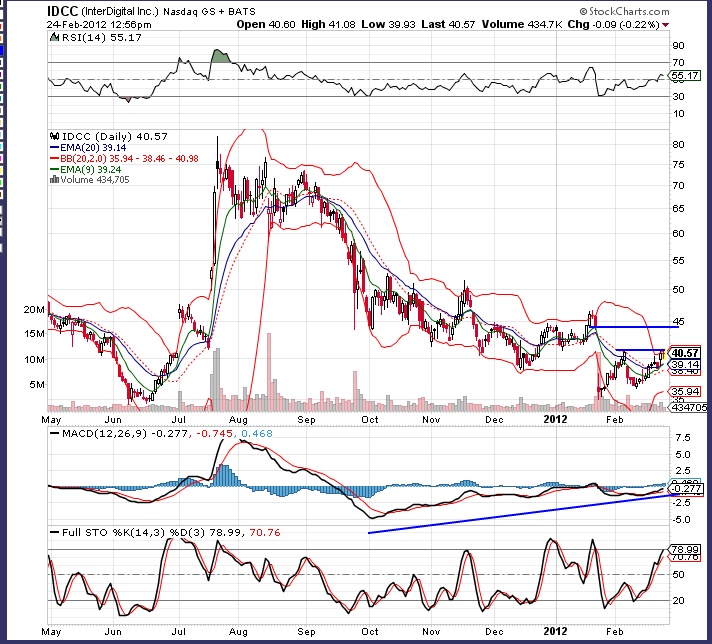Click the Chg -0.09 (-0.22%) value

click(x=613, y=25)
